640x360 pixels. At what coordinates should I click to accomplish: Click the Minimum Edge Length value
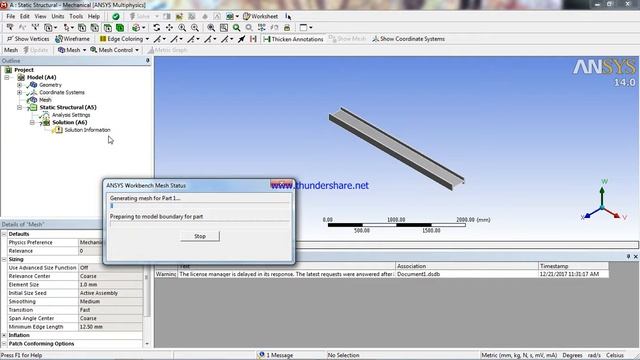coord(110,327)
